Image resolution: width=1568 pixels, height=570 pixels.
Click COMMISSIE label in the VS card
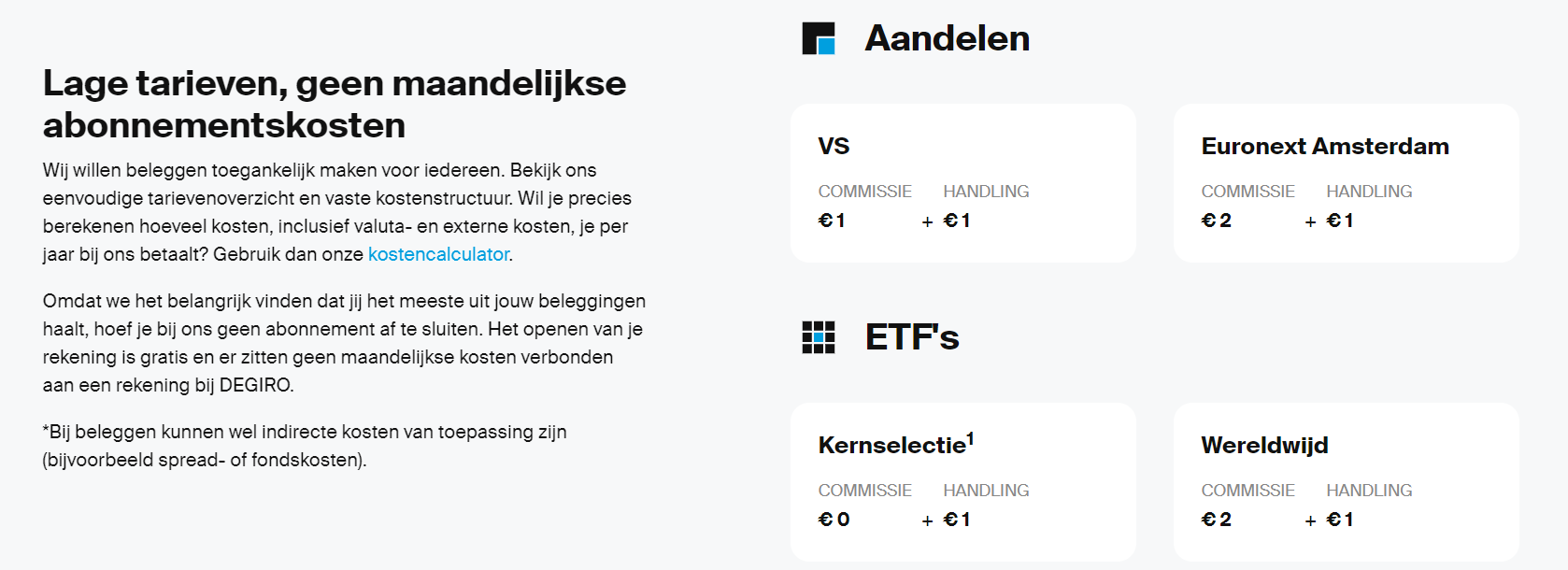864,192
